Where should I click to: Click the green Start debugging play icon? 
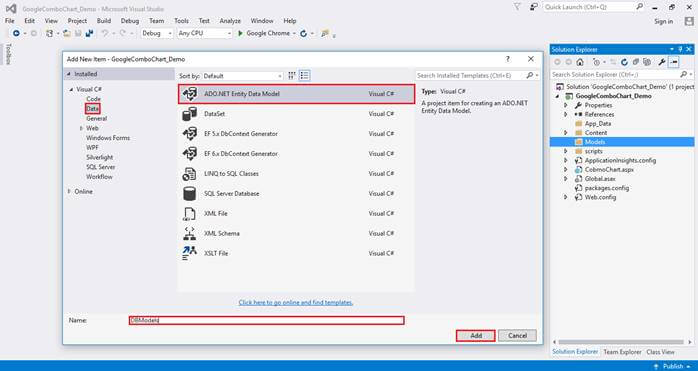[x=240, y=33]
